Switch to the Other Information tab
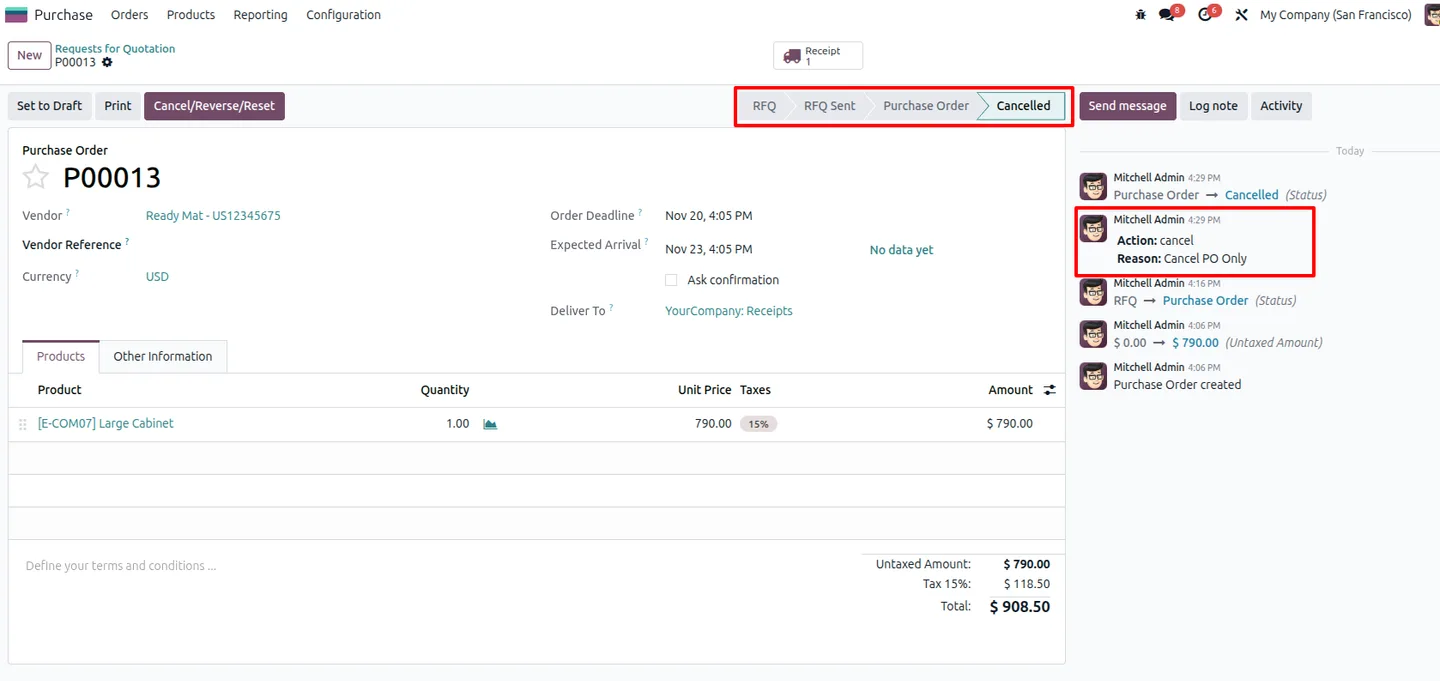Viewport: 1440px width, 681px height. tap(163, 356)
